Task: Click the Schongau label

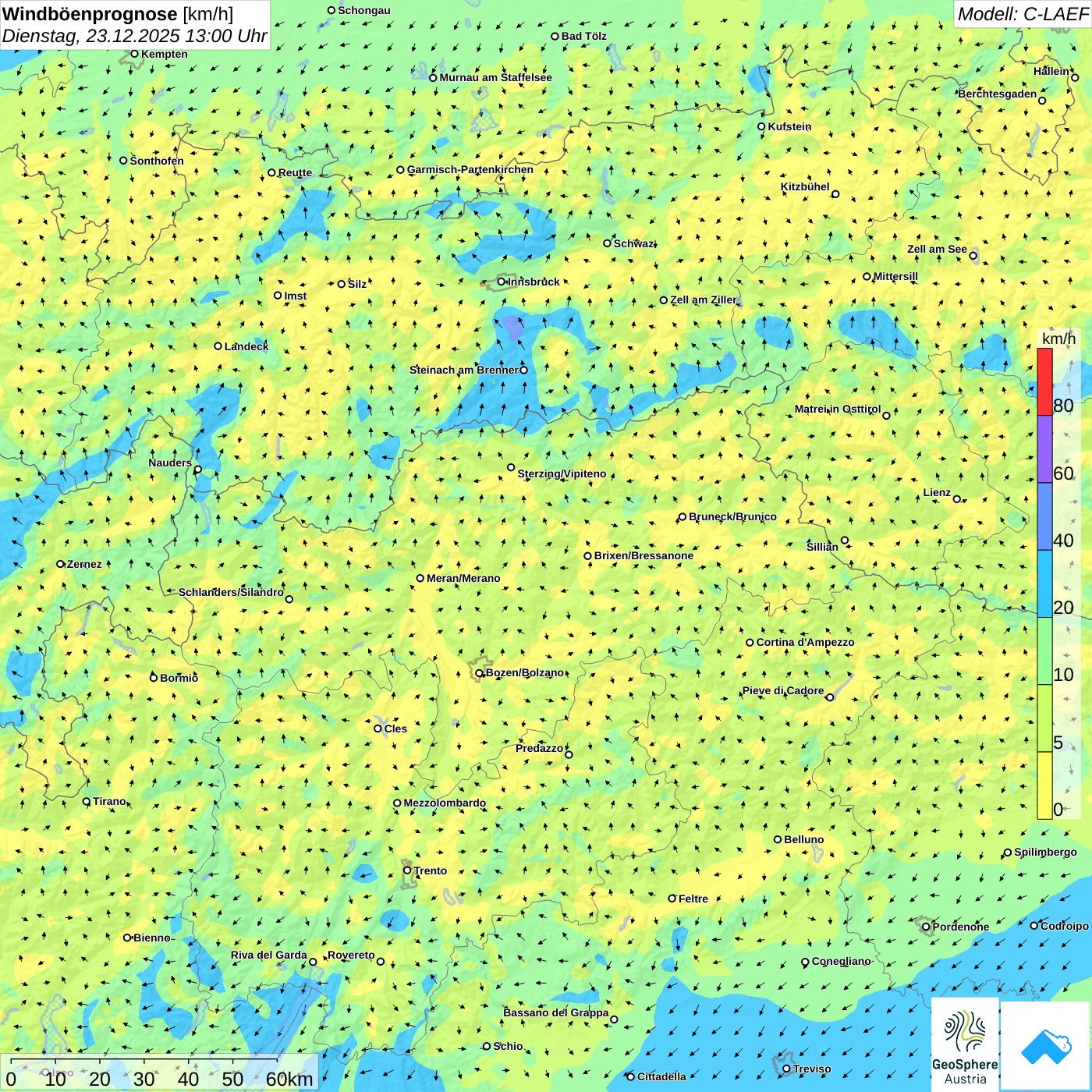Action: point(364,10)
